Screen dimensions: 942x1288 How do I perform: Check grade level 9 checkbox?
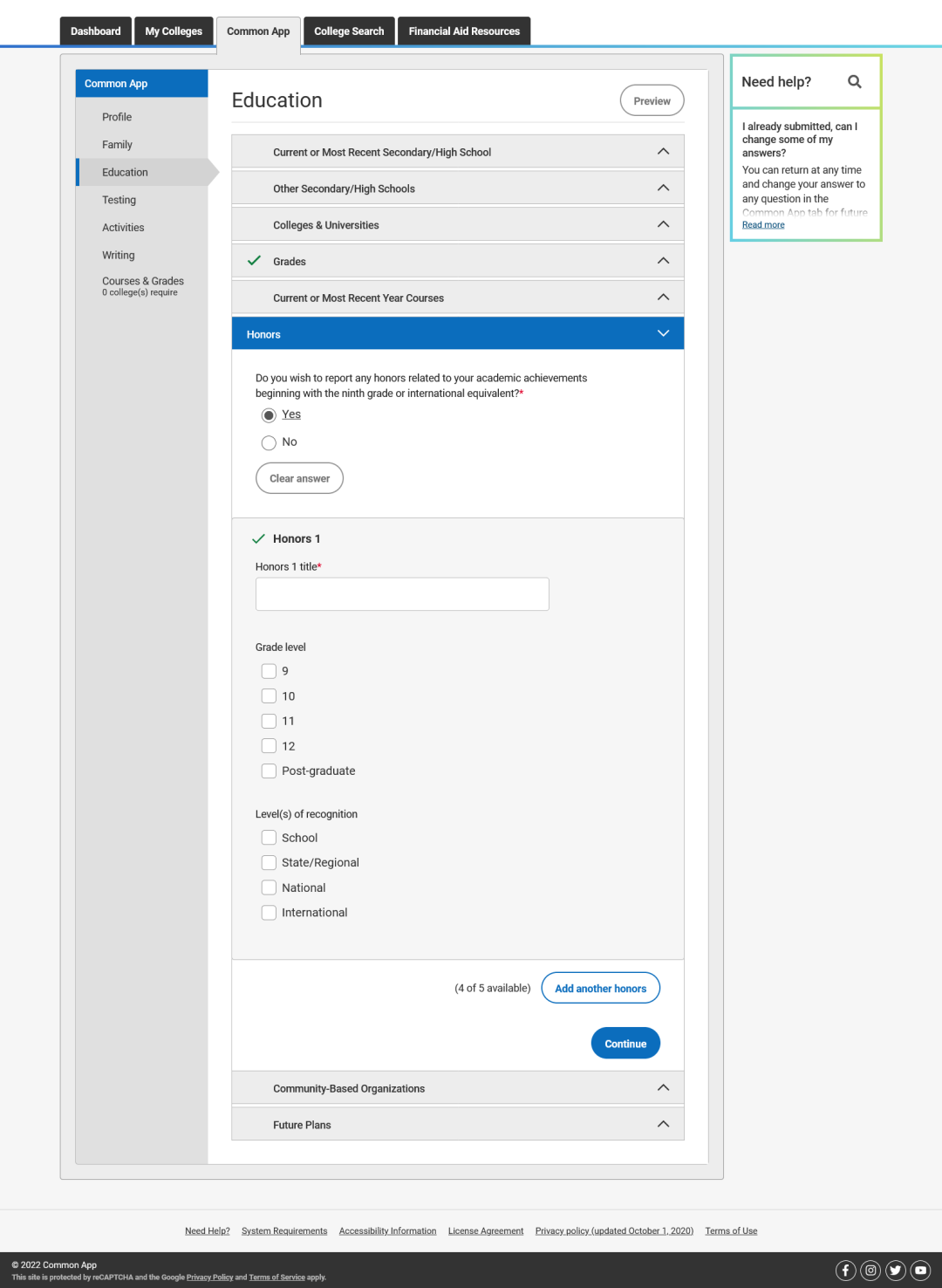pyautogui.click(x=269, y=671)
